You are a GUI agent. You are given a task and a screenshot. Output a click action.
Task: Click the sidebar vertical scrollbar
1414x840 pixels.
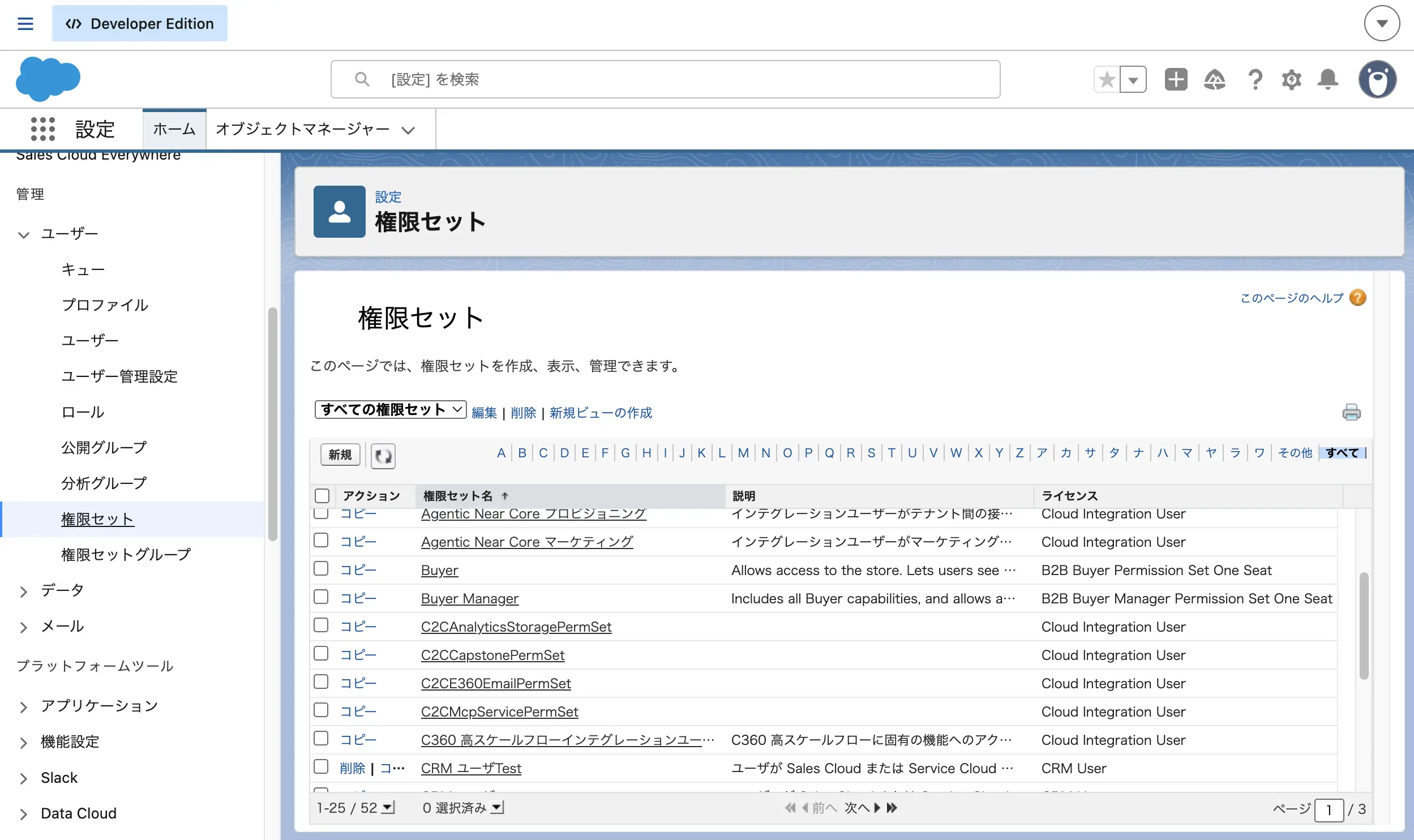point(272,425)
